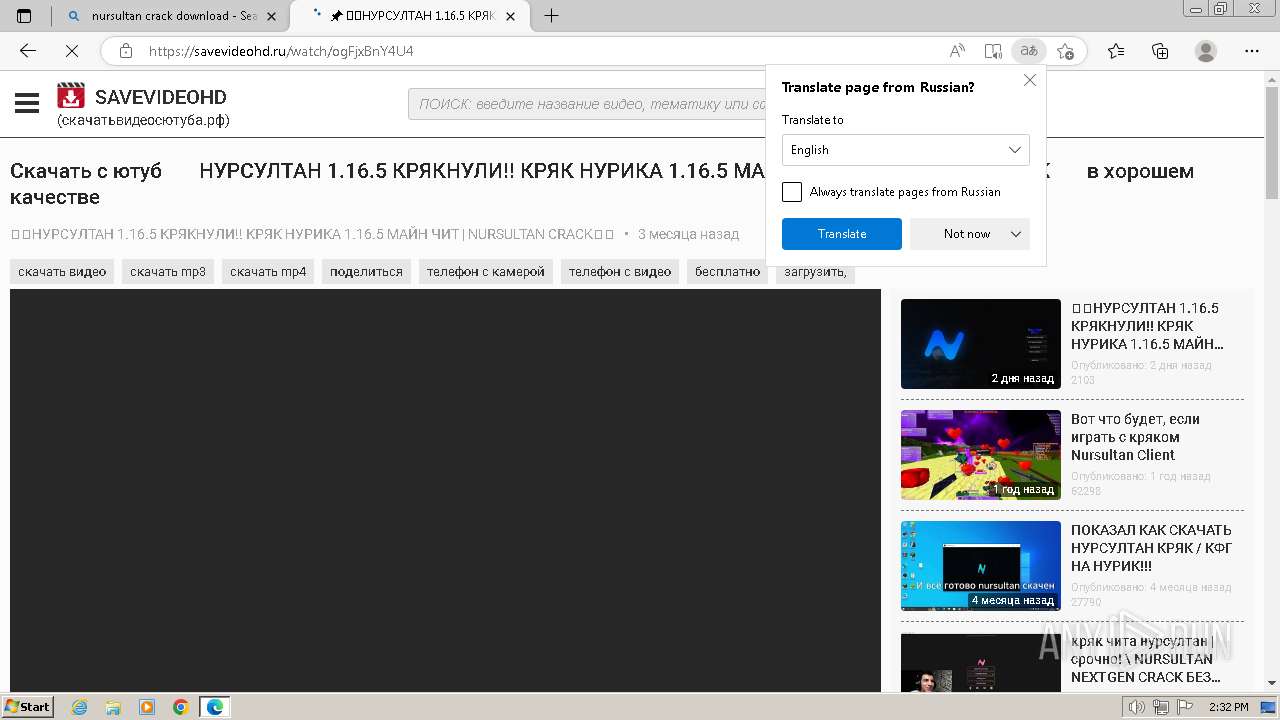This screenshot has width=1280, height=720.
Task: Open the tab actions menu icon
Action: (24, 15)
